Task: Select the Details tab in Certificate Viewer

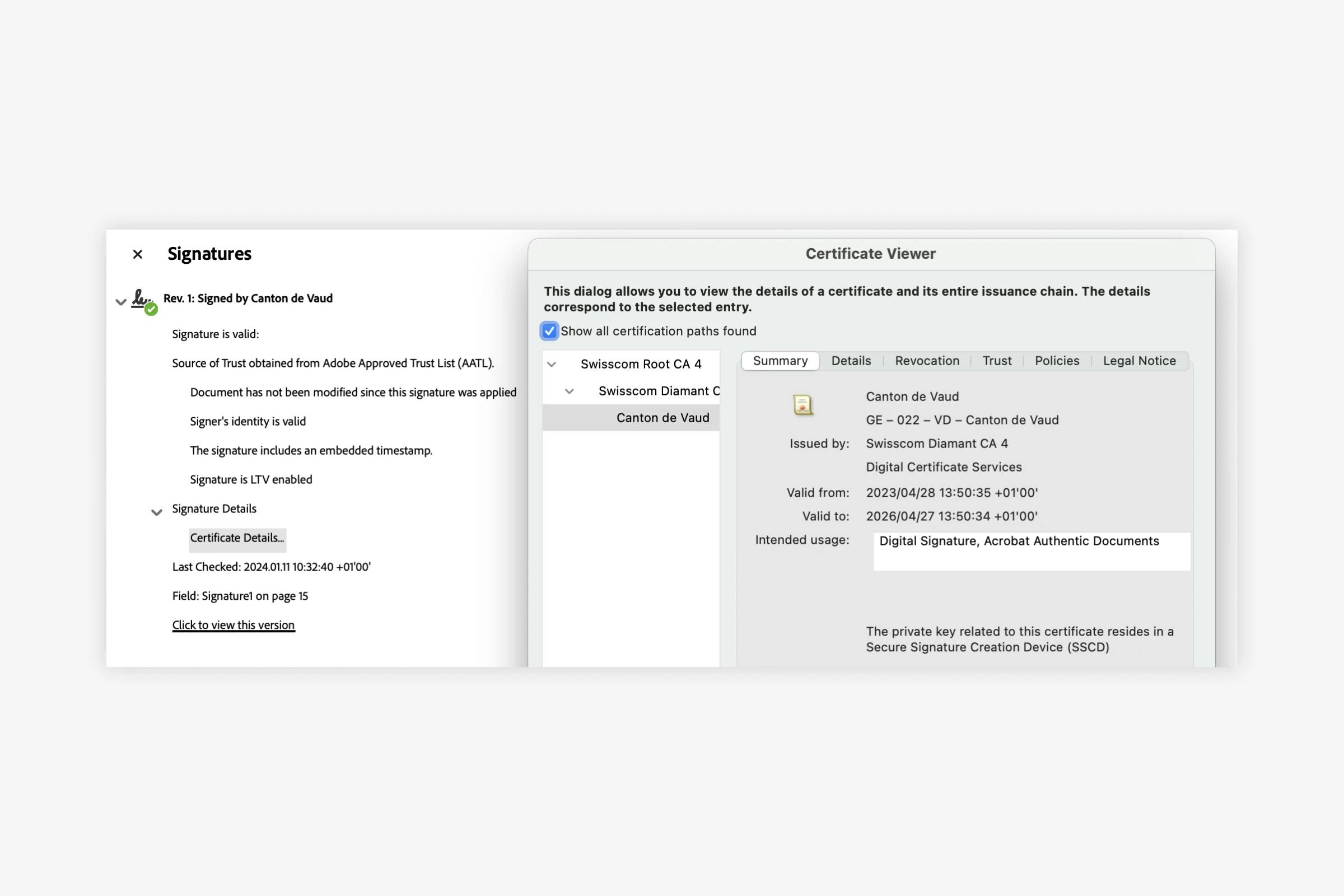Action: tap(851, 360)
